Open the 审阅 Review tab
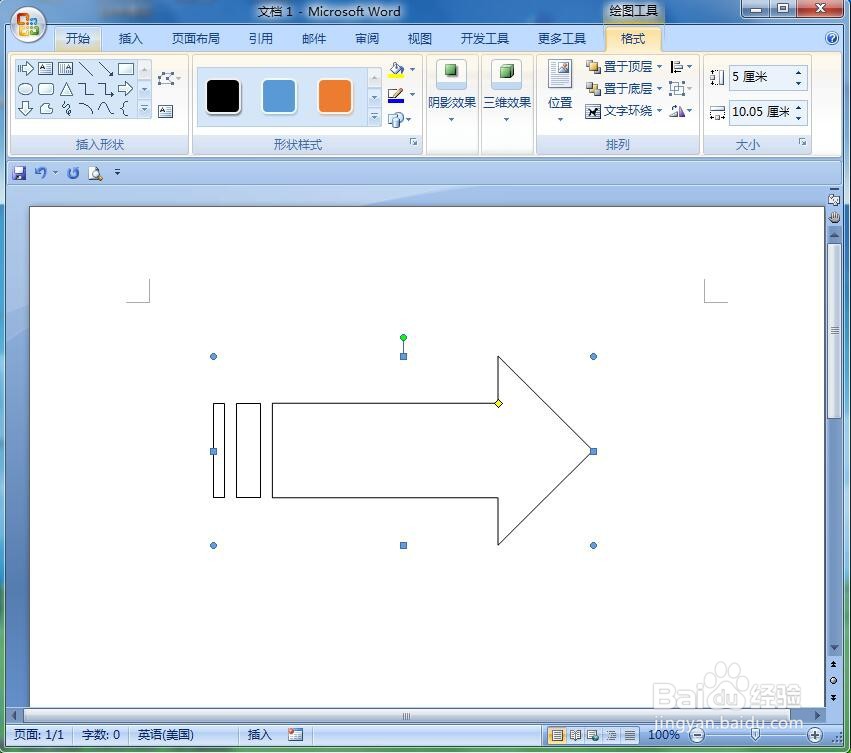The image size is (851, 753). click(x=367, y=39)
